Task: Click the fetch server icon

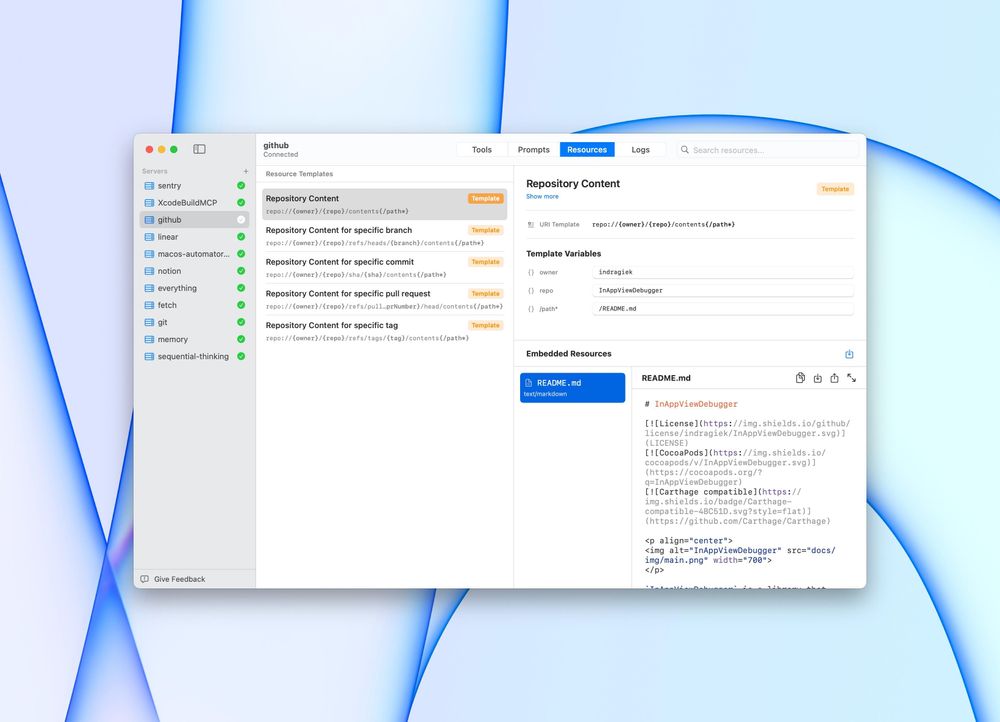Action: coord(149,305)
